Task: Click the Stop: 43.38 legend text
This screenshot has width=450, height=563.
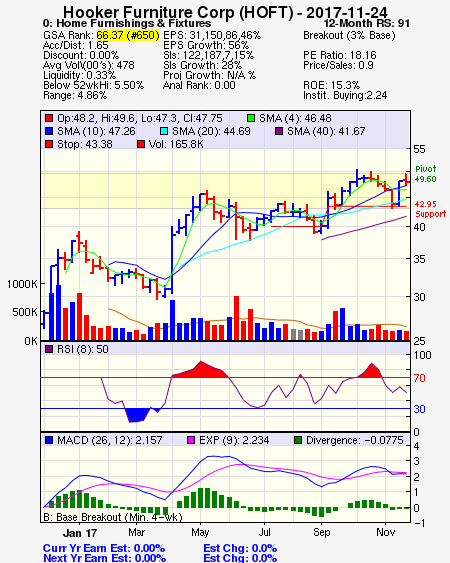Action: 85,144
